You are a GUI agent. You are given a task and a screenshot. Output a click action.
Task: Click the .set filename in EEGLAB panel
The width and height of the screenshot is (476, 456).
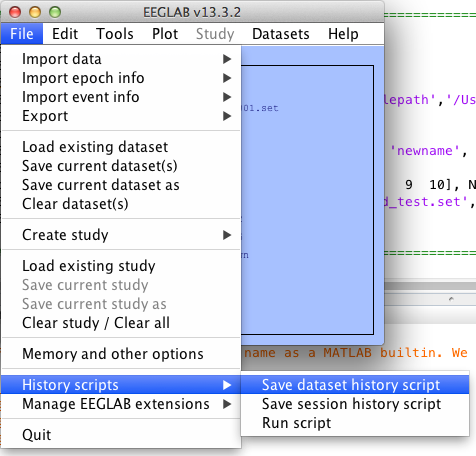point(260,108)
